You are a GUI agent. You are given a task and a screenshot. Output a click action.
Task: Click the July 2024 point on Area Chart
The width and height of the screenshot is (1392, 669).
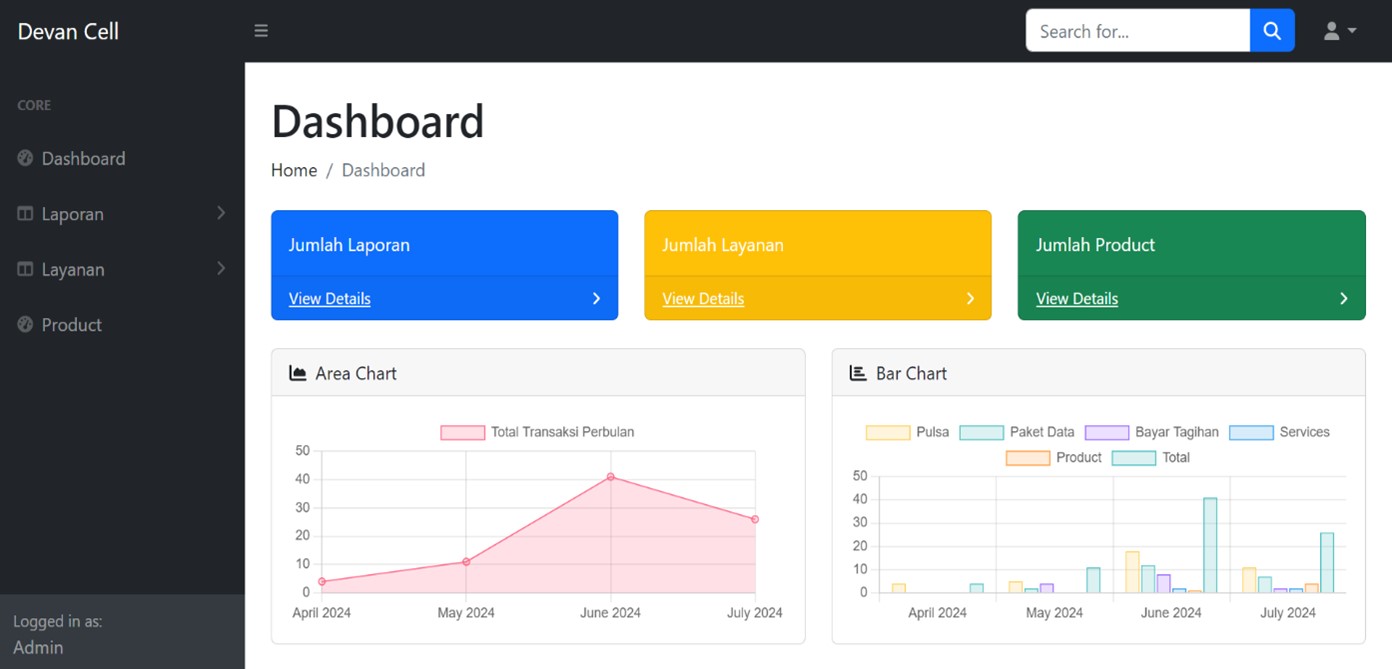click(x=755, y=519)
